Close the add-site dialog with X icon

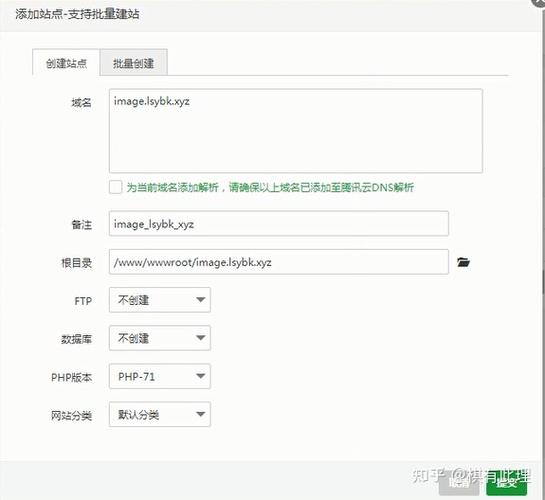point(539,2)
